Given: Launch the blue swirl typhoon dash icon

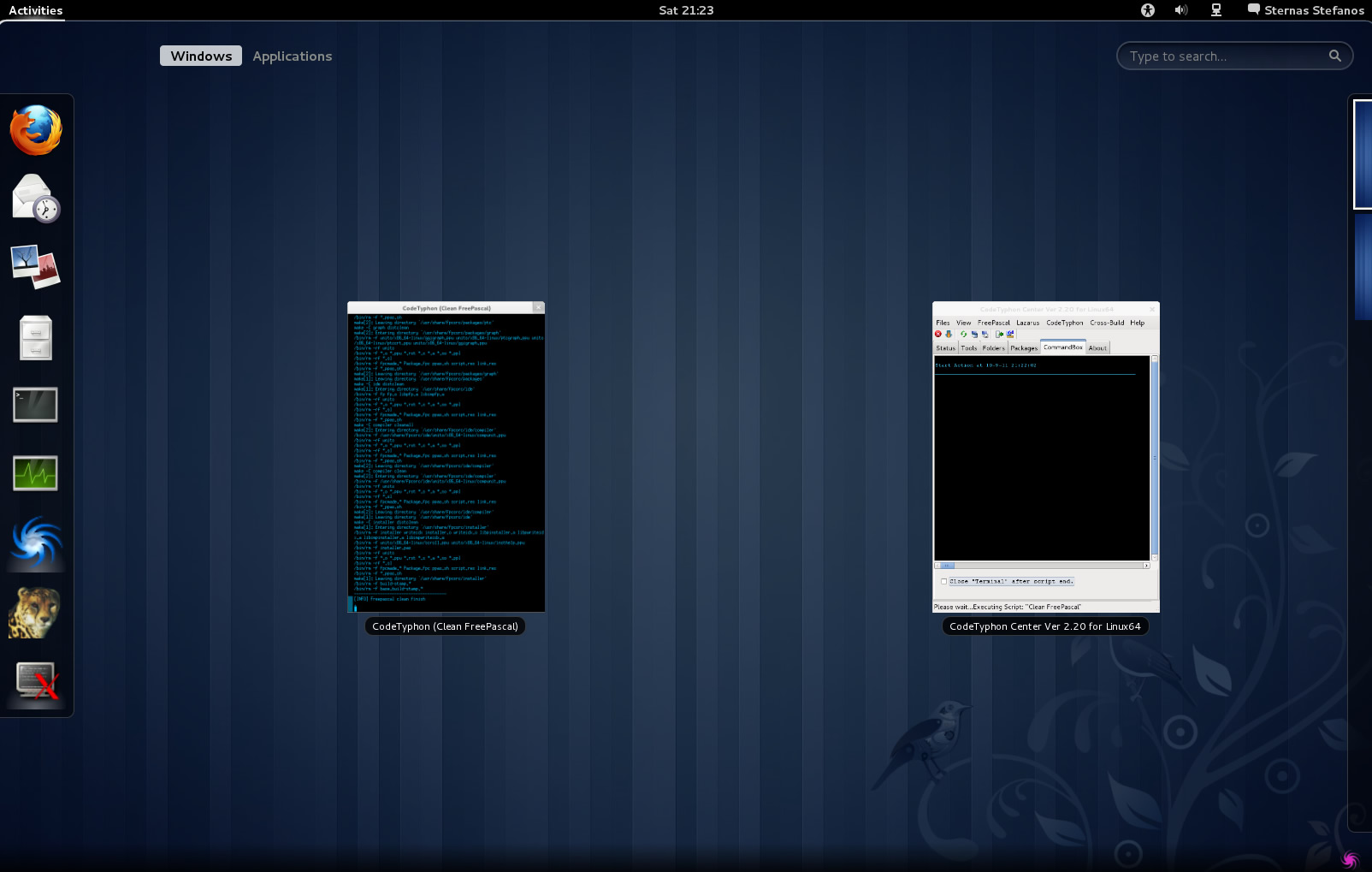Looking at the screenshot, I should click(x=36, y=543).
